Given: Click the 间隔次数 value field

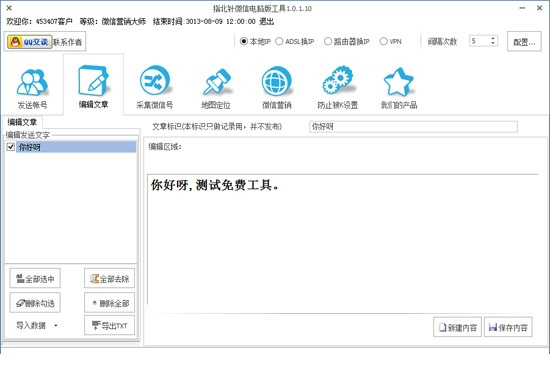Looking at the screenshot, I should [479, 41].
